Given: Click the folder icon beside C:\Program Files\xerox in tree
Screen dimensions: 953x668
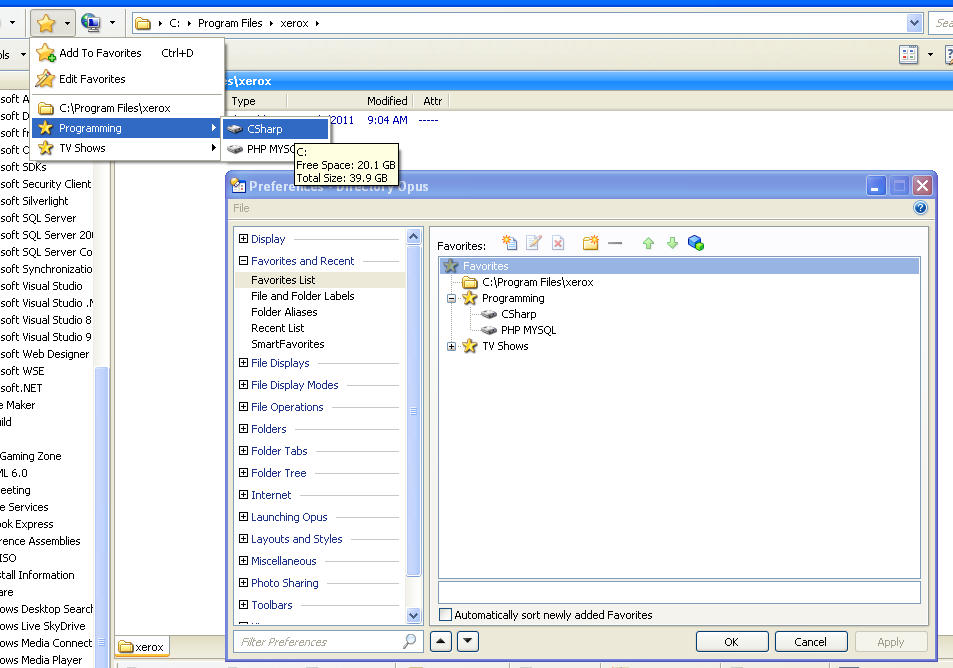Looking at the screenshot, I should coord(470,282).
